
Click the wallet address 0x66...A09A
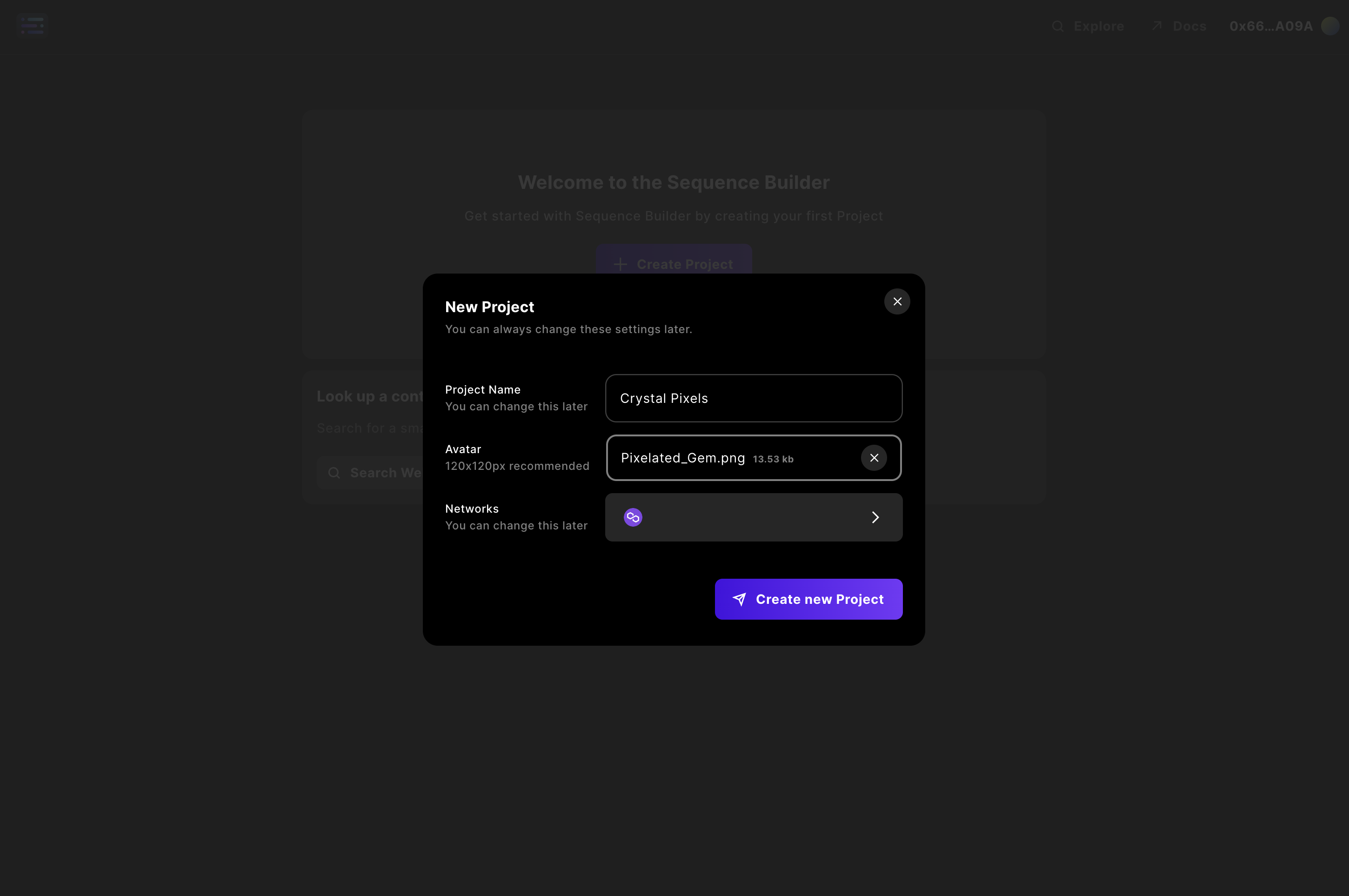(1271, 26)
